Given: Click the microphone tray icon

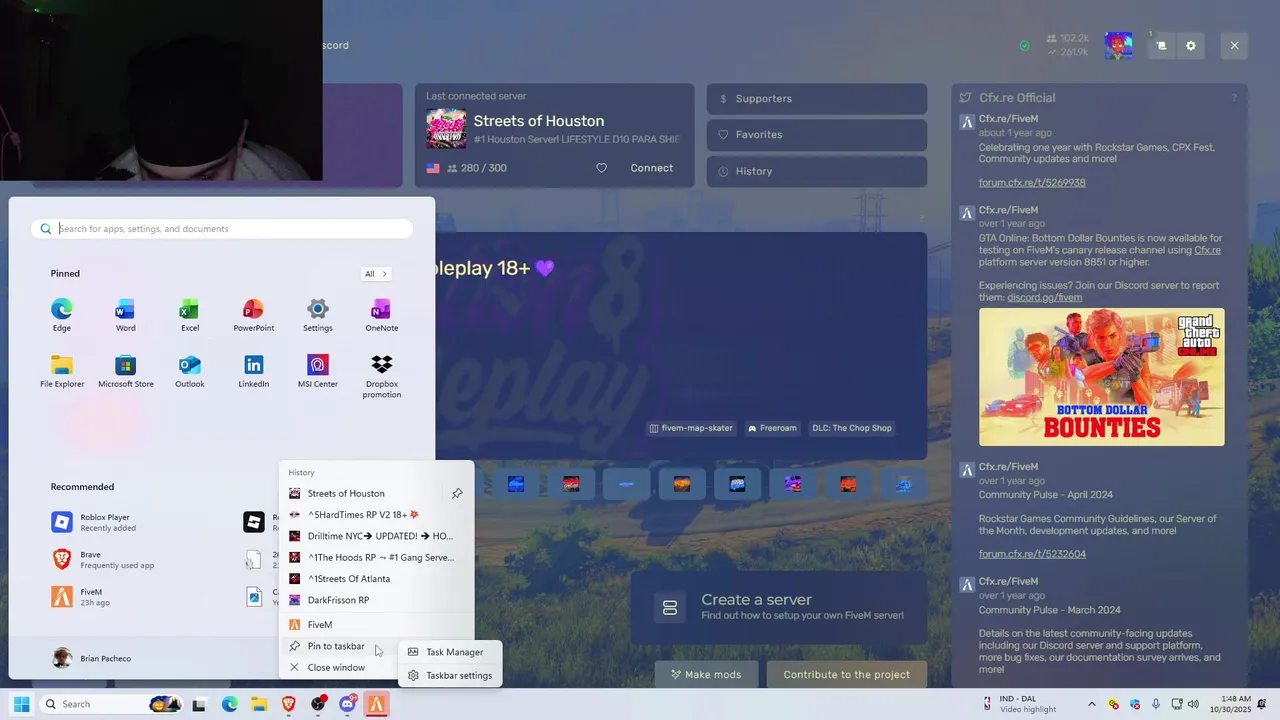Looking at the screenshot, I should (x=1156, y=704).
